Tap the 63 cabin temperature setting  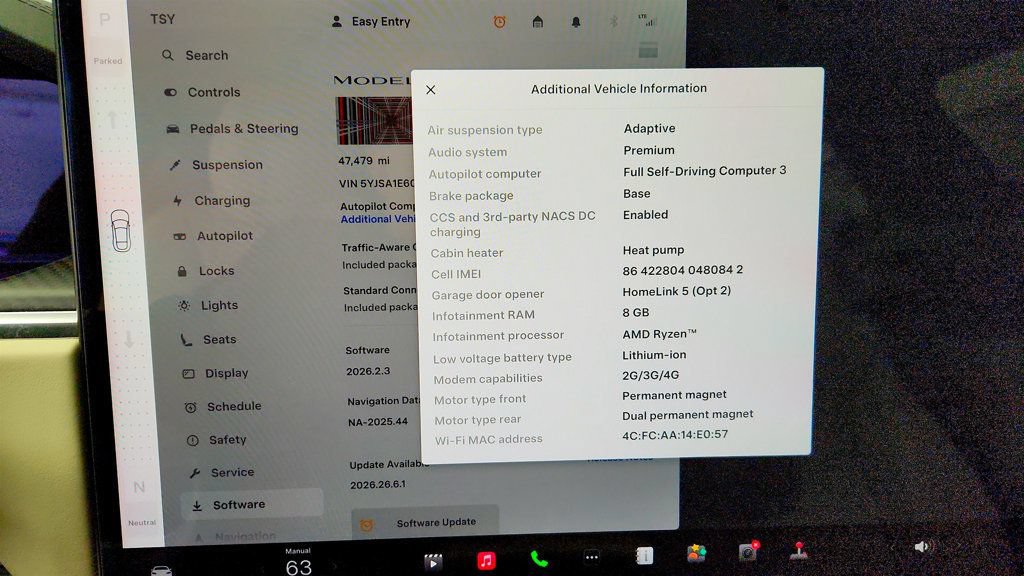click(298, 567)
